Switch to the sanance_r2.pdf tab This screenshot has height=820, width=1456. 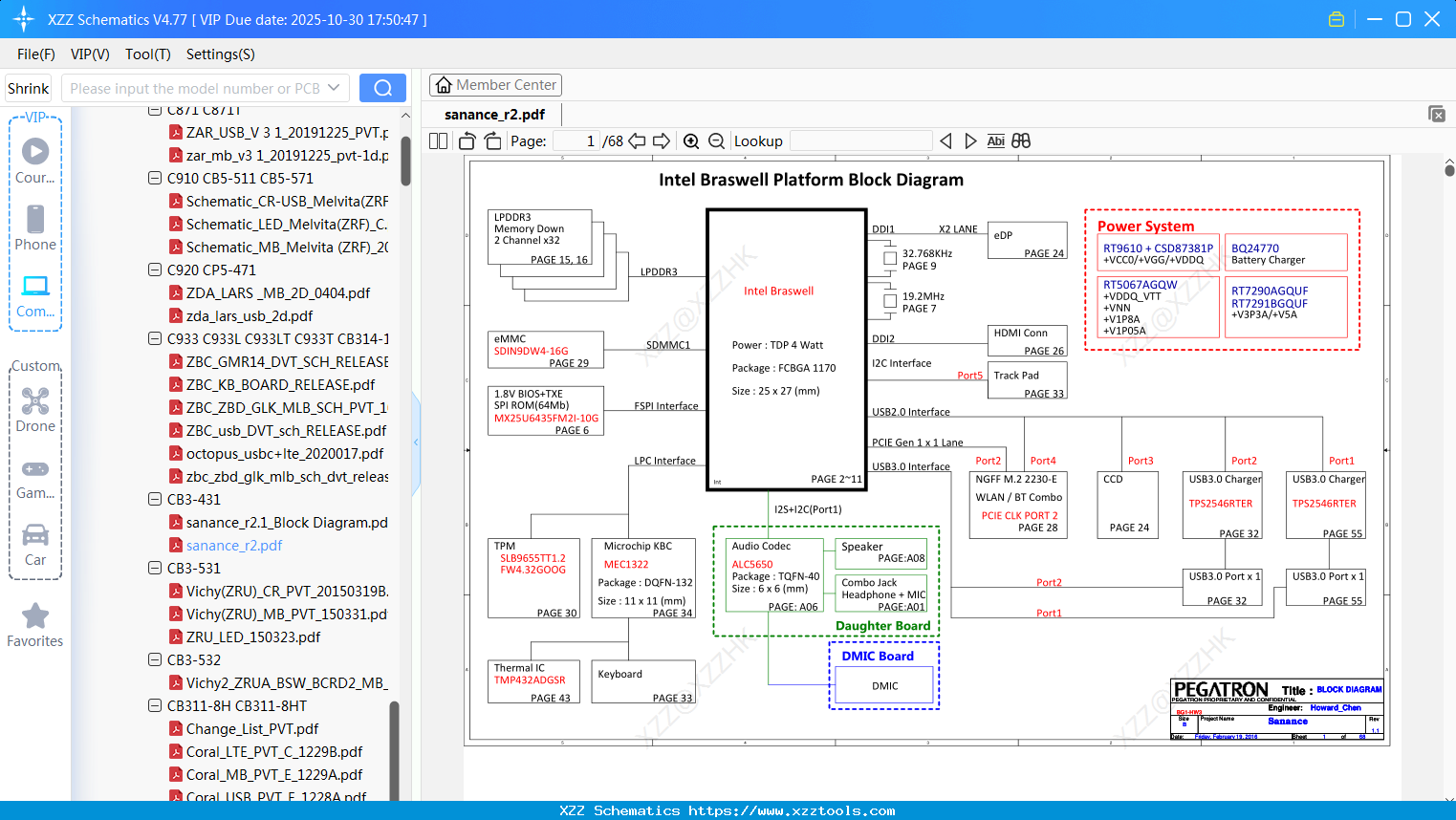click(495, 115)
